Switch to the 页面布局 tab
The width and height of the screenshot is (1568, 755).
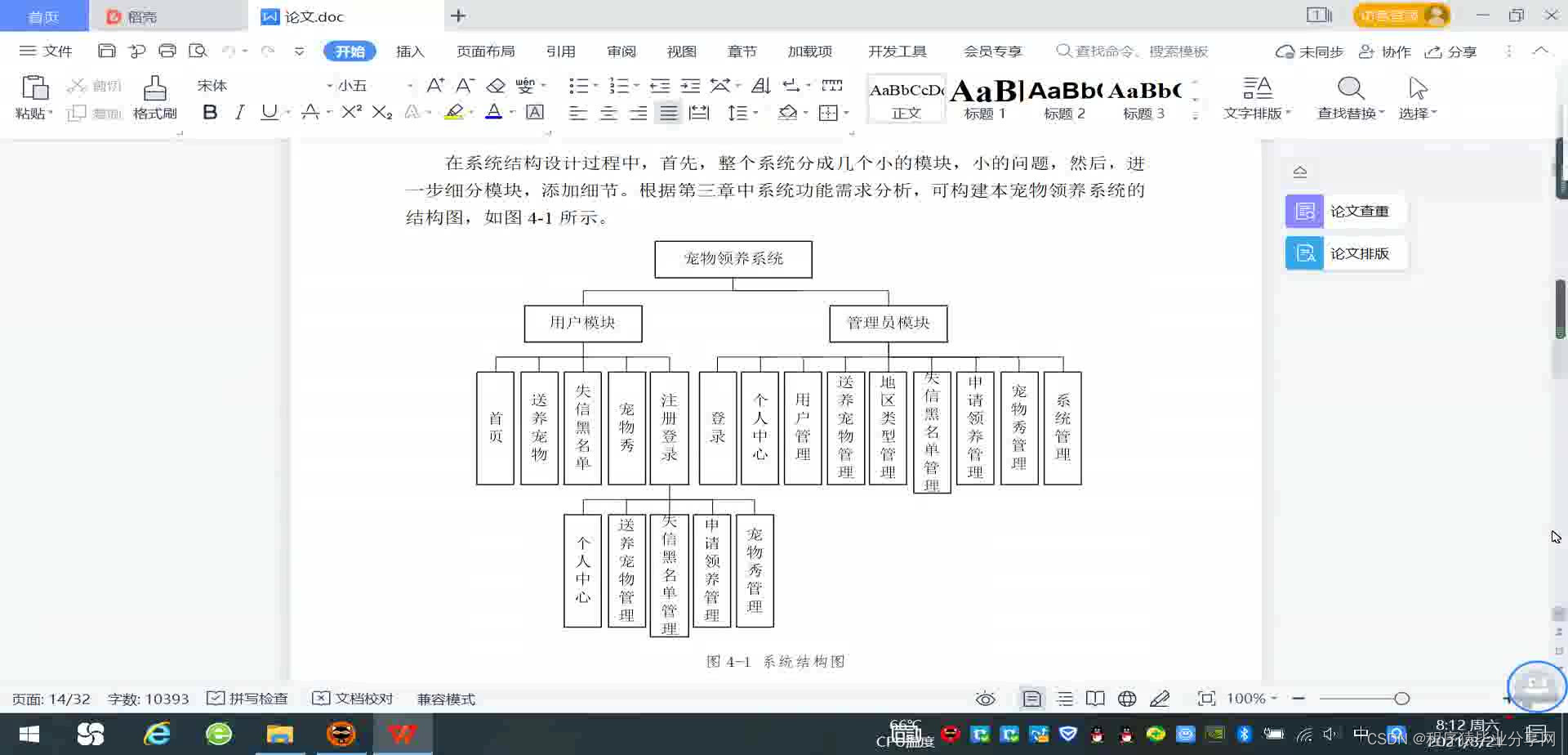click(486, 51)
